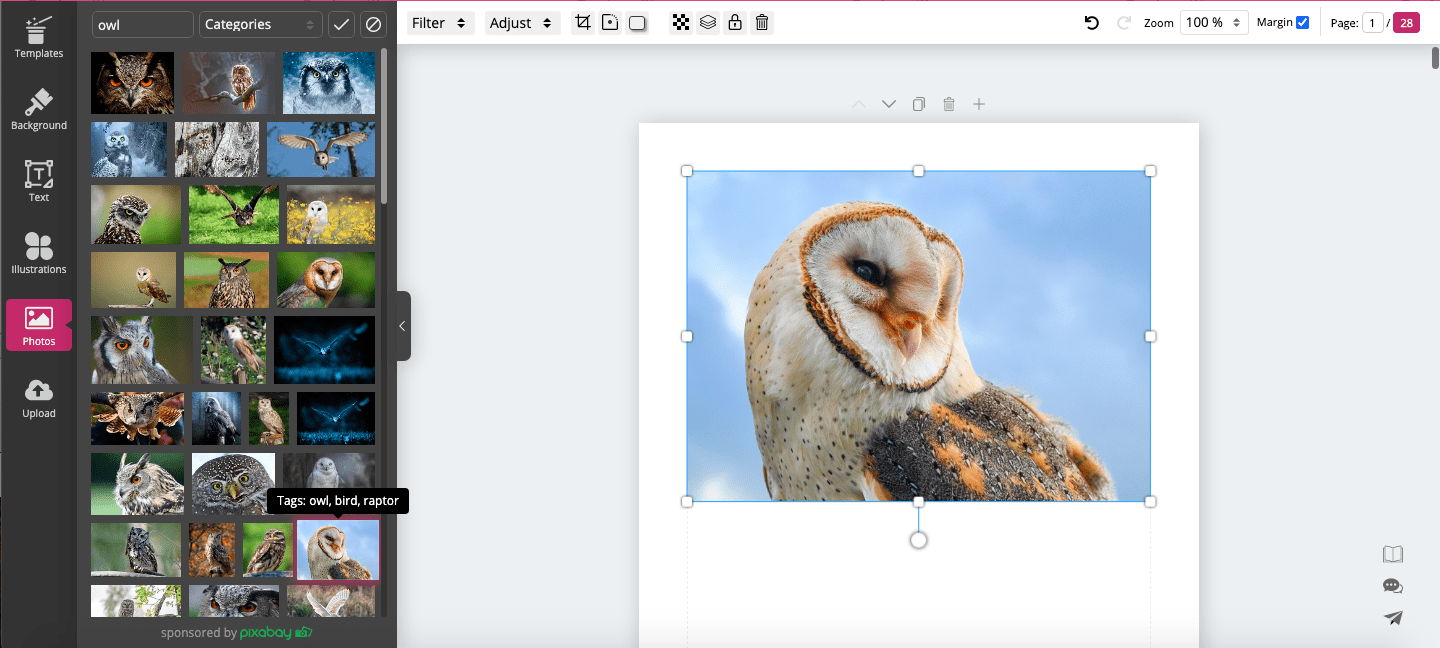Click the total pages 28 button
1440x648 pixels.
pyautogui.click(x=1406, y=22)
